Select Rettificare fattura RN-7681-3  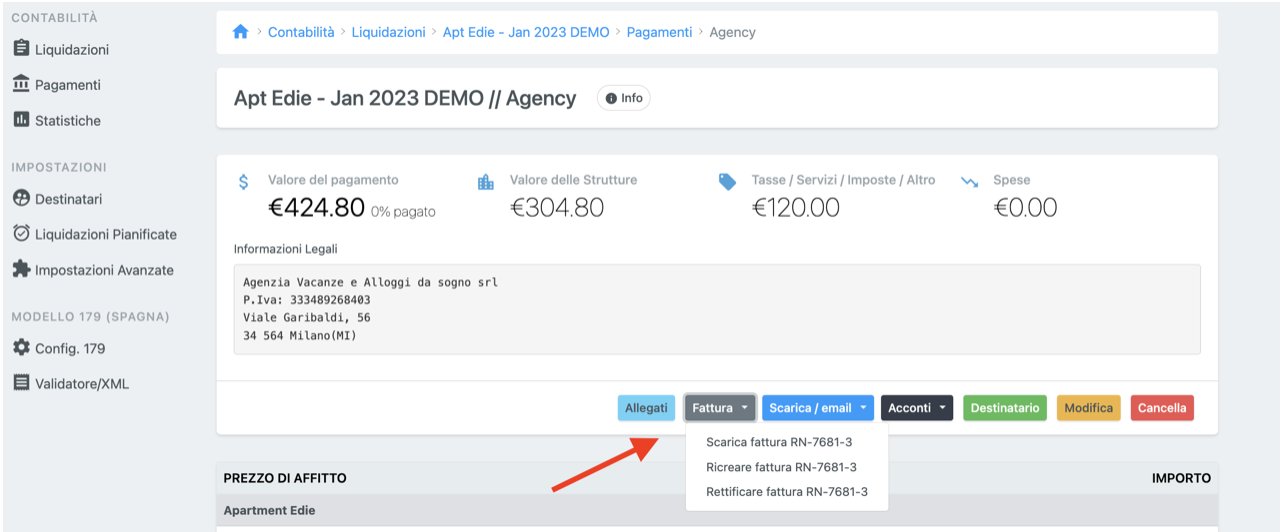tap(786, 492)
